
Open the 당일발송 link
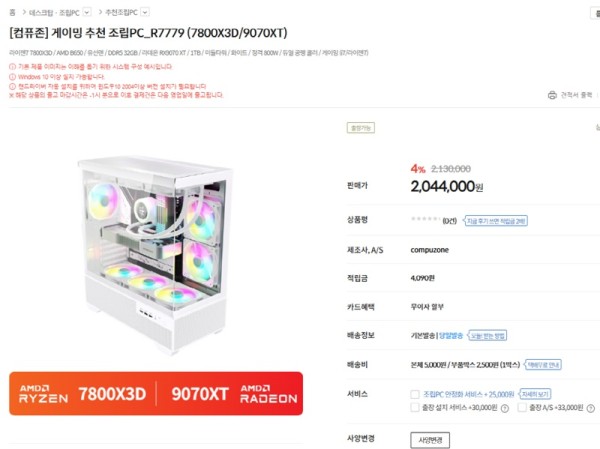coord(451,336)
